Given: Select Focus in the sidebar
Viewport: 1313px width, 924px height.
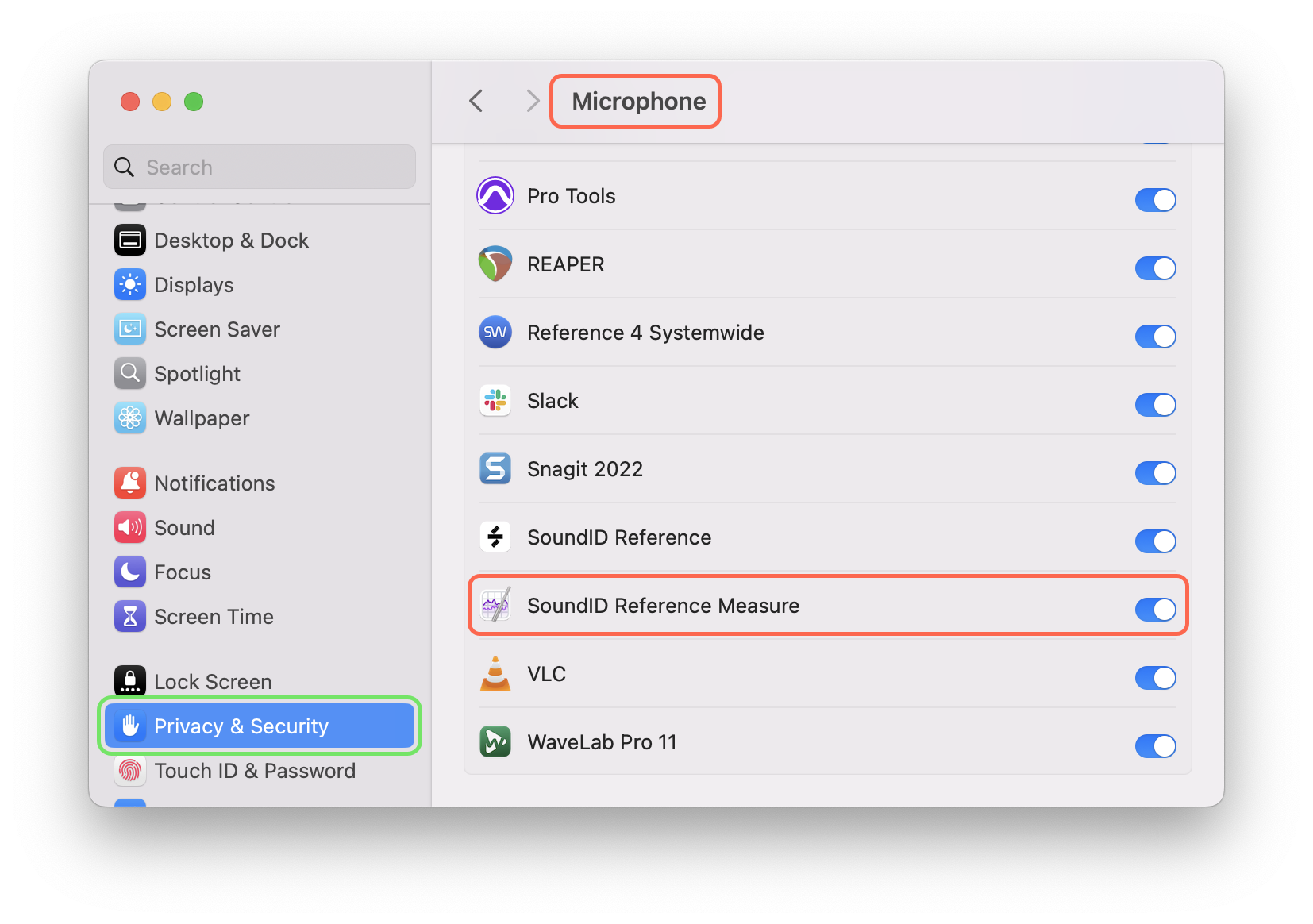Looking at the screenshot, I should 260,572.
